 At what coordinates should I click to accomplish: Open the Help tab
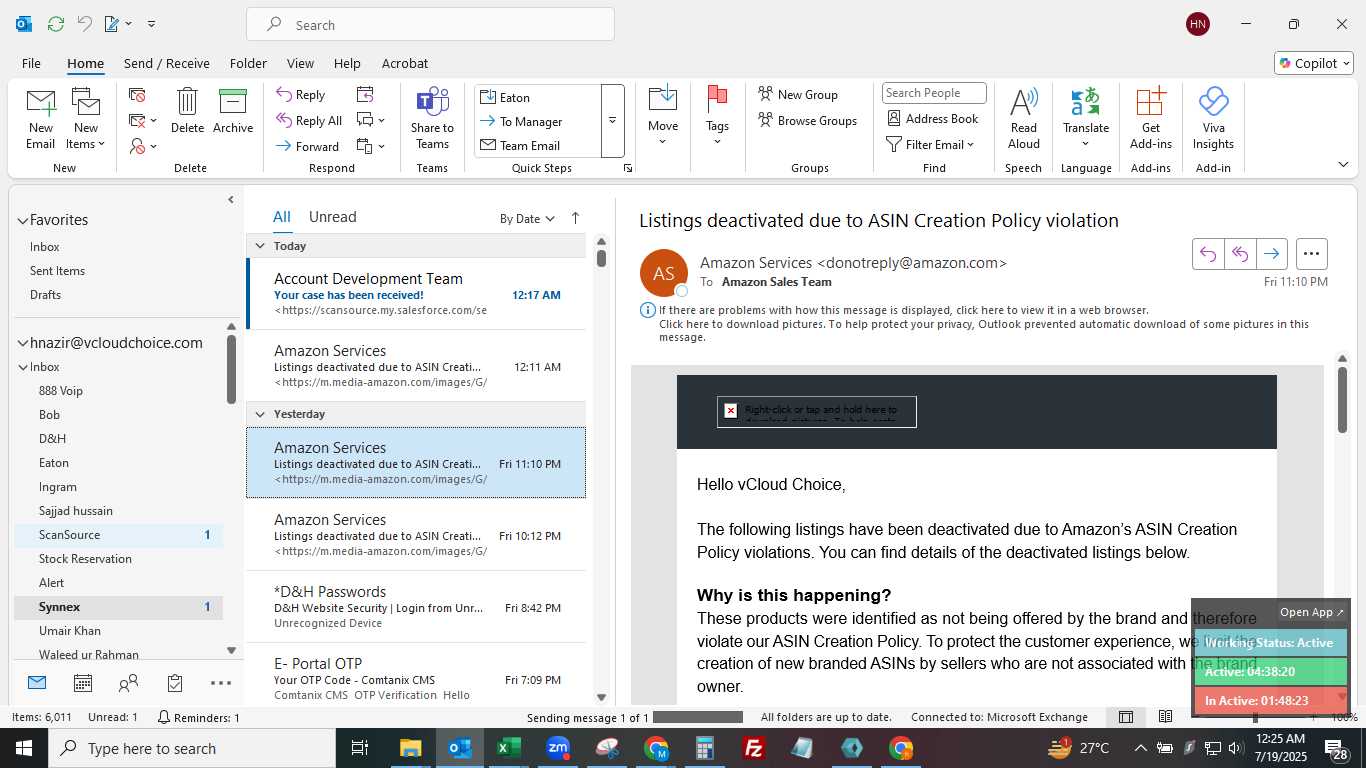347,63
